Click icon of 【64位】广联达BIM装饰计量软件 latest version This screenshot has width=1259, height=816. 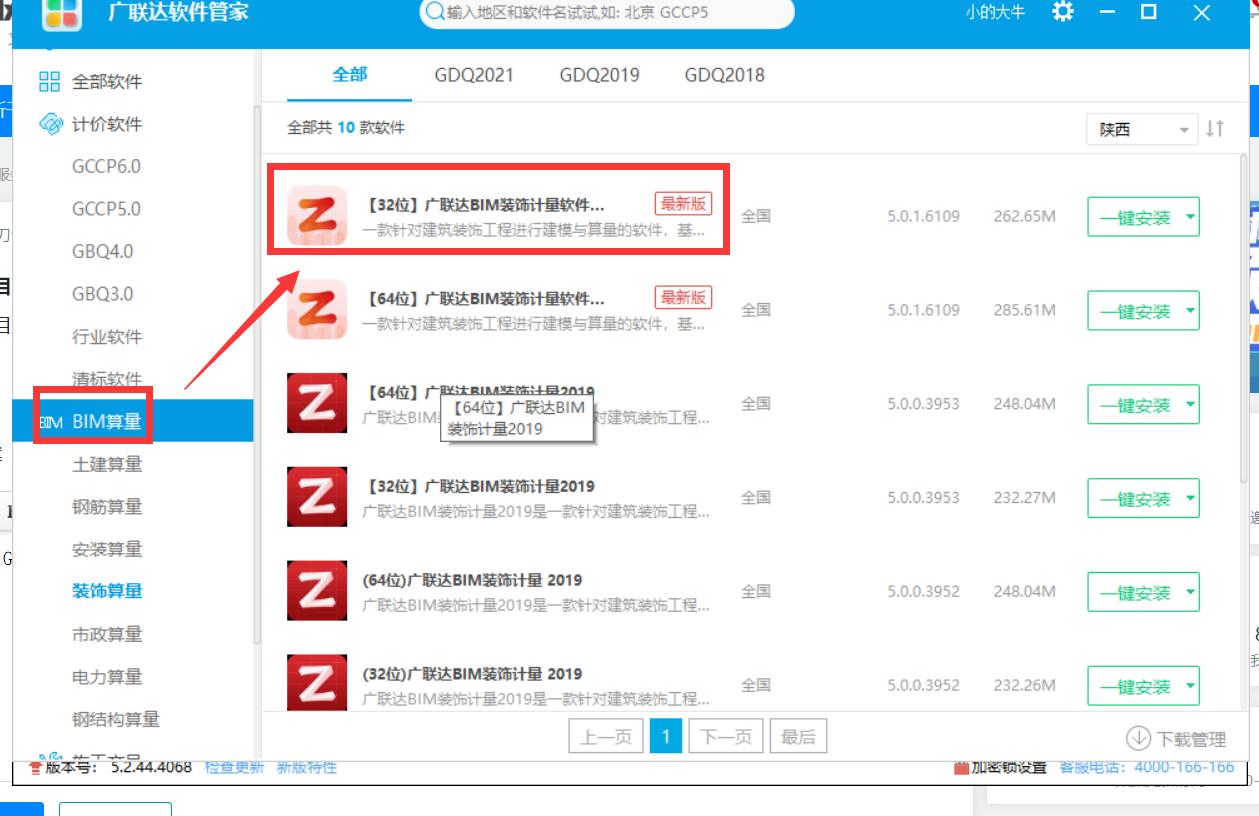point(317,310)
